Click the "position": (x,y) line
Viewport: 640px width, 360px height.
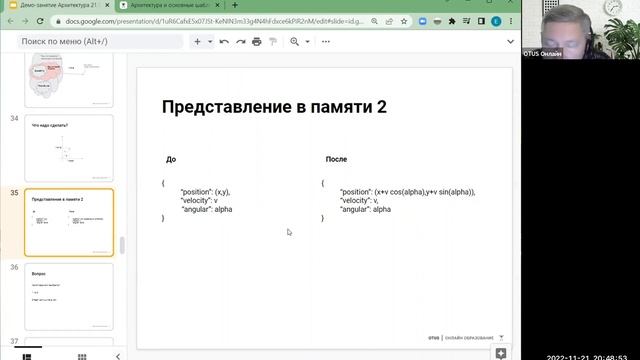click(x=206, y=192)
